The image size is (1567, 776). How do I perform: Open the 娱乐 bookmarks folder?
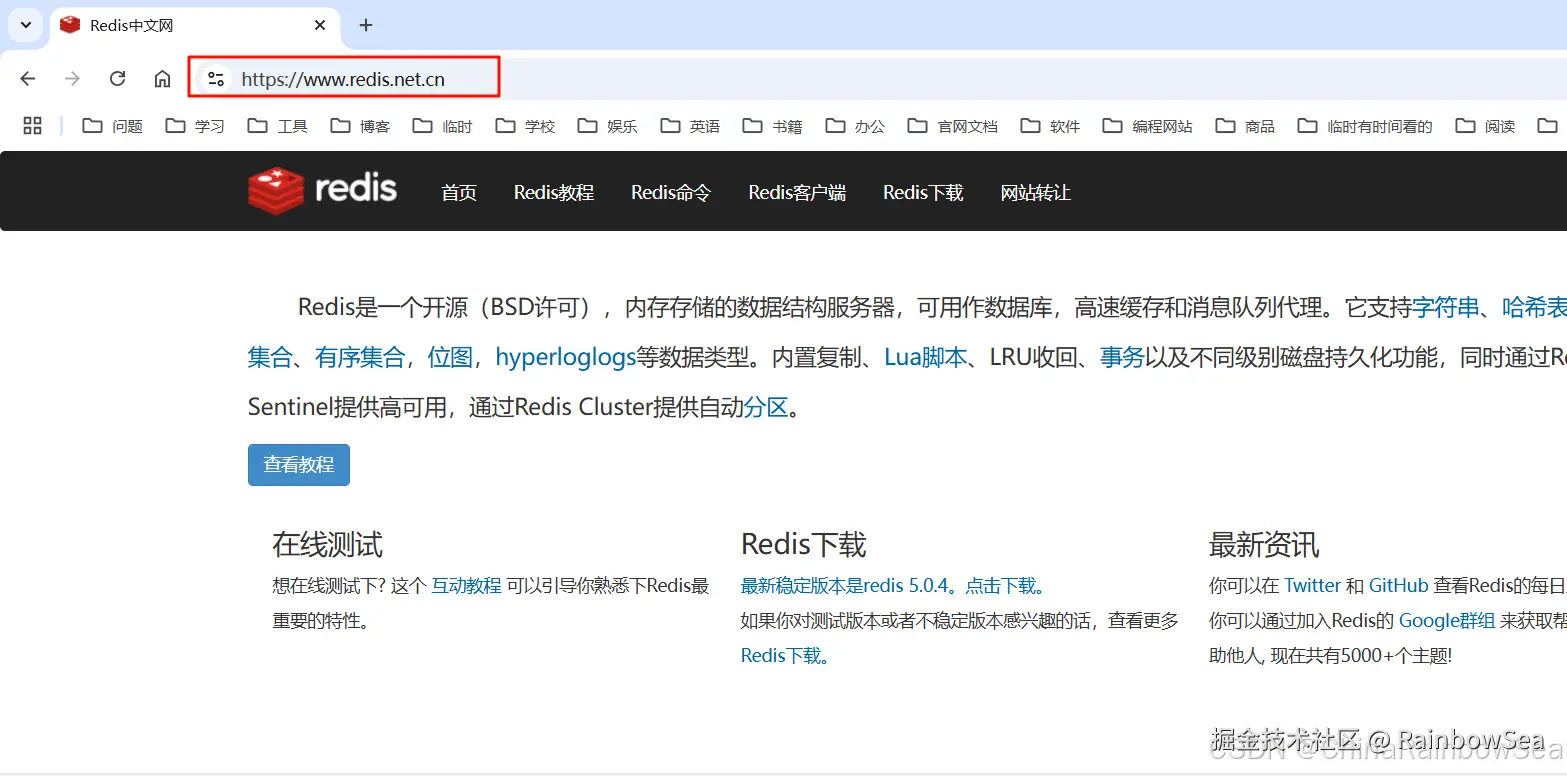pyautogui.click(x=608, y=126)
